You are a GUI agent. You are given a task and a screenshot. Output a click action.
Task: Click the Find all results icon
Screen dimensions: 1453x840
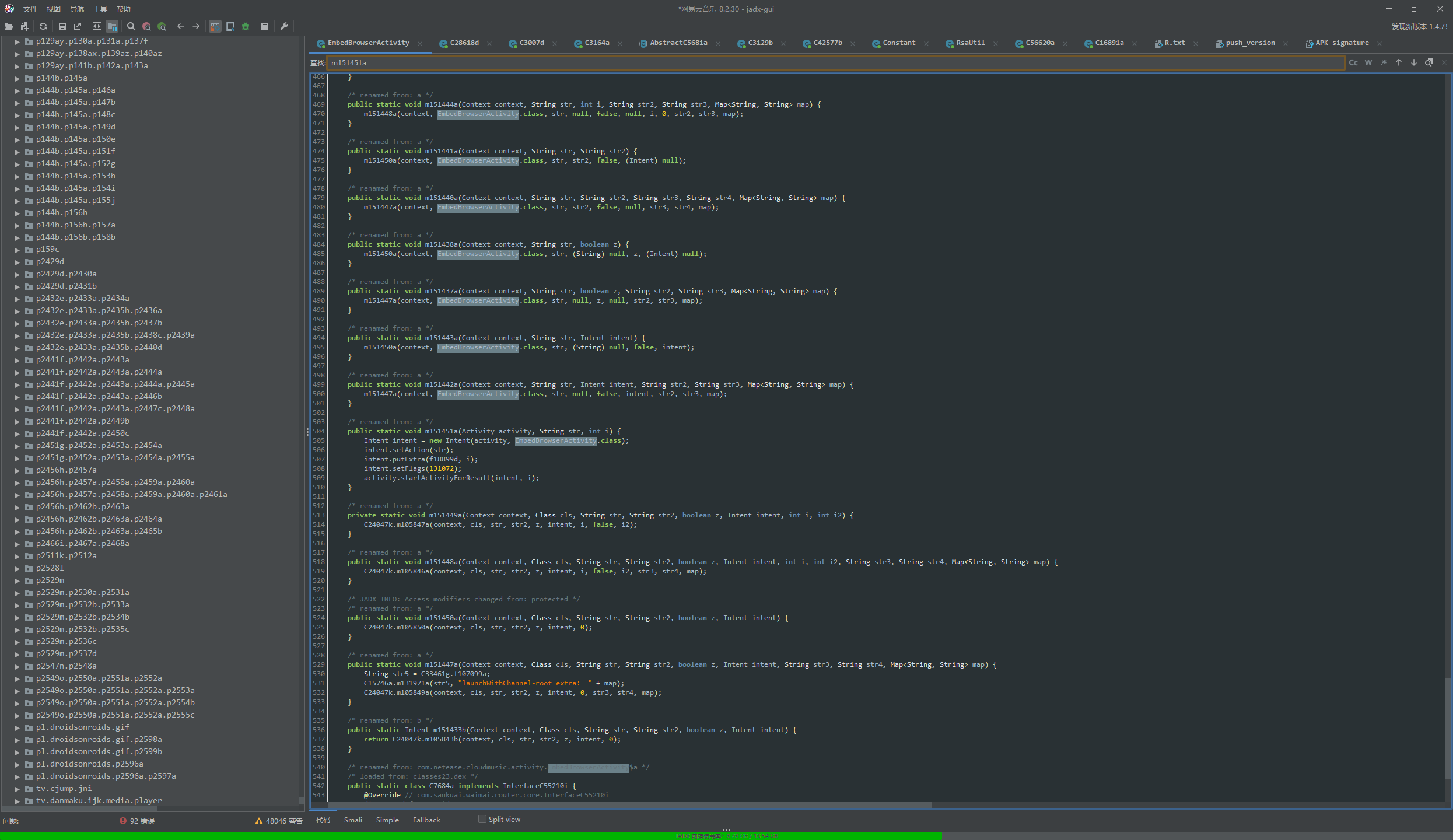(x=1429, y=62)
